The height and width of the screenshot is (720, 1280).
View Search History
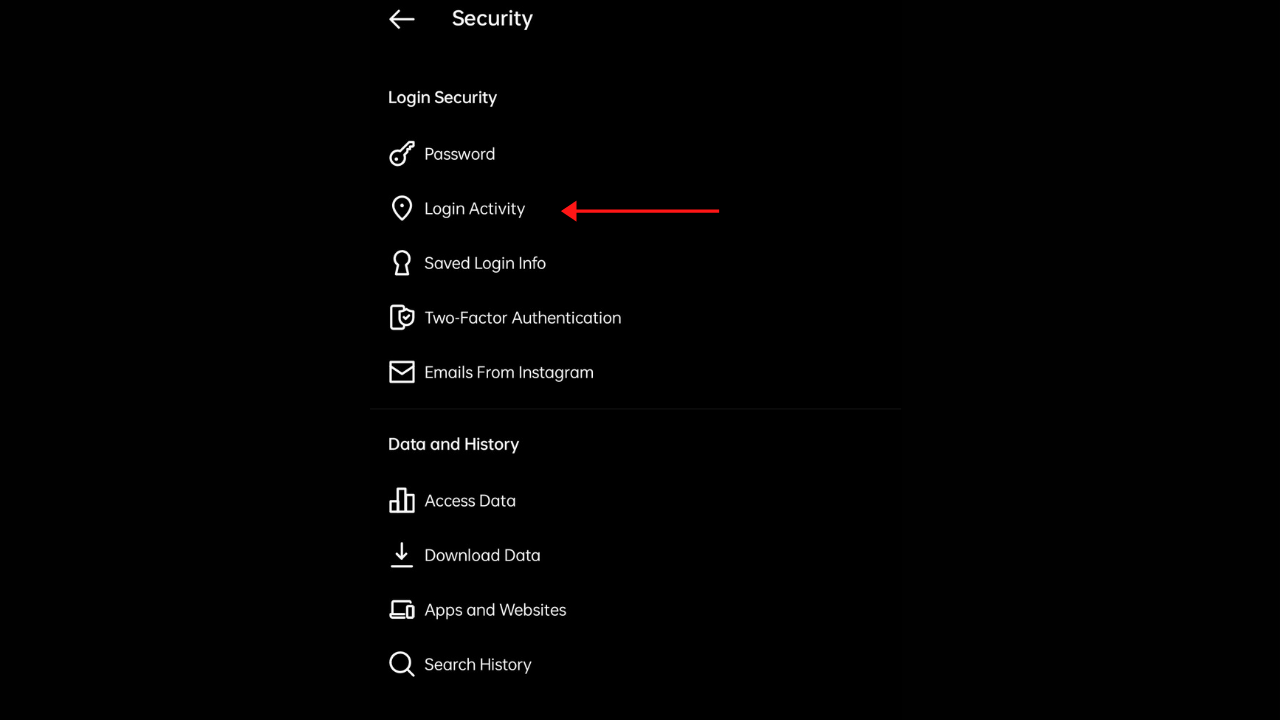coord(478,664)
